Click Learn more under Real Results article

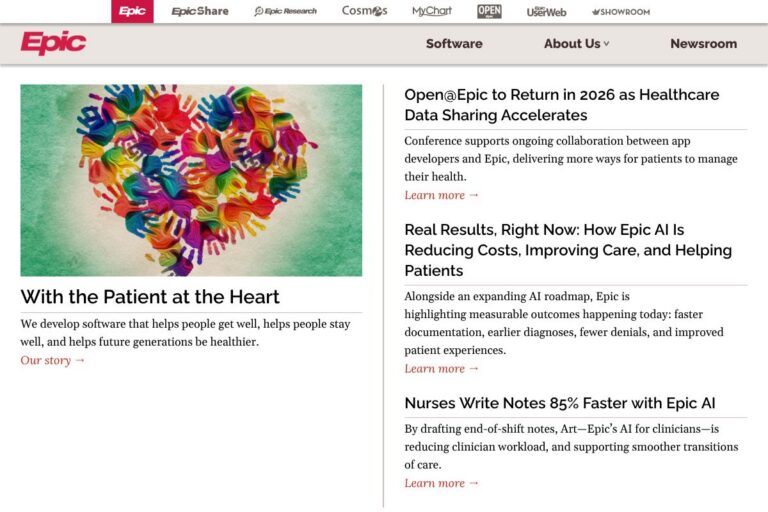point(441,368)
